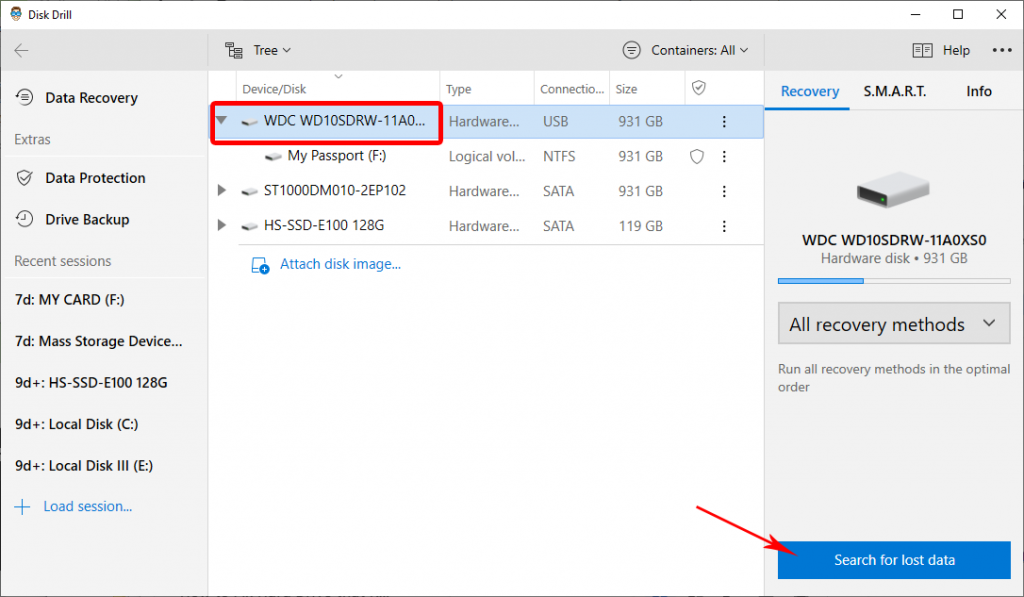Image resolution: width=1024 pixels, height=597 pixels.
Task: Click shield icon on My Passport row
Action: 698,157
